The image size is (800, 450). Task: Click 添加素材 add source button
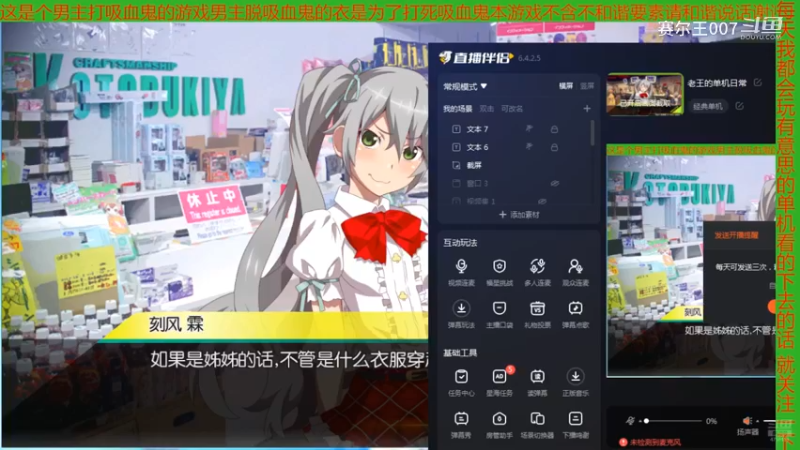(519, 215)
